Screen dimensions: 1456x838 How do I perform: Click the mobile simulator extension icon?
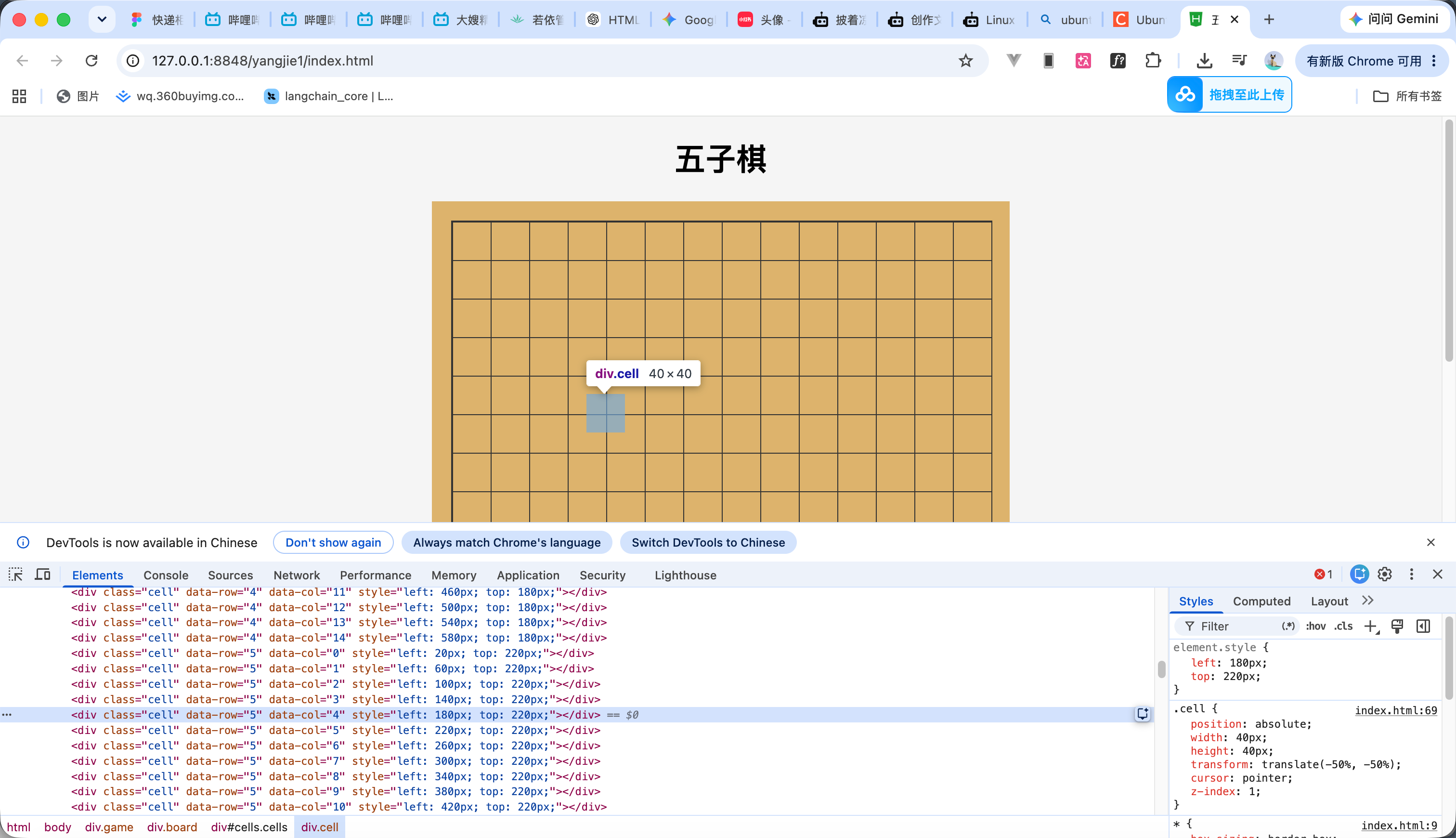[x=1048, y=60]
